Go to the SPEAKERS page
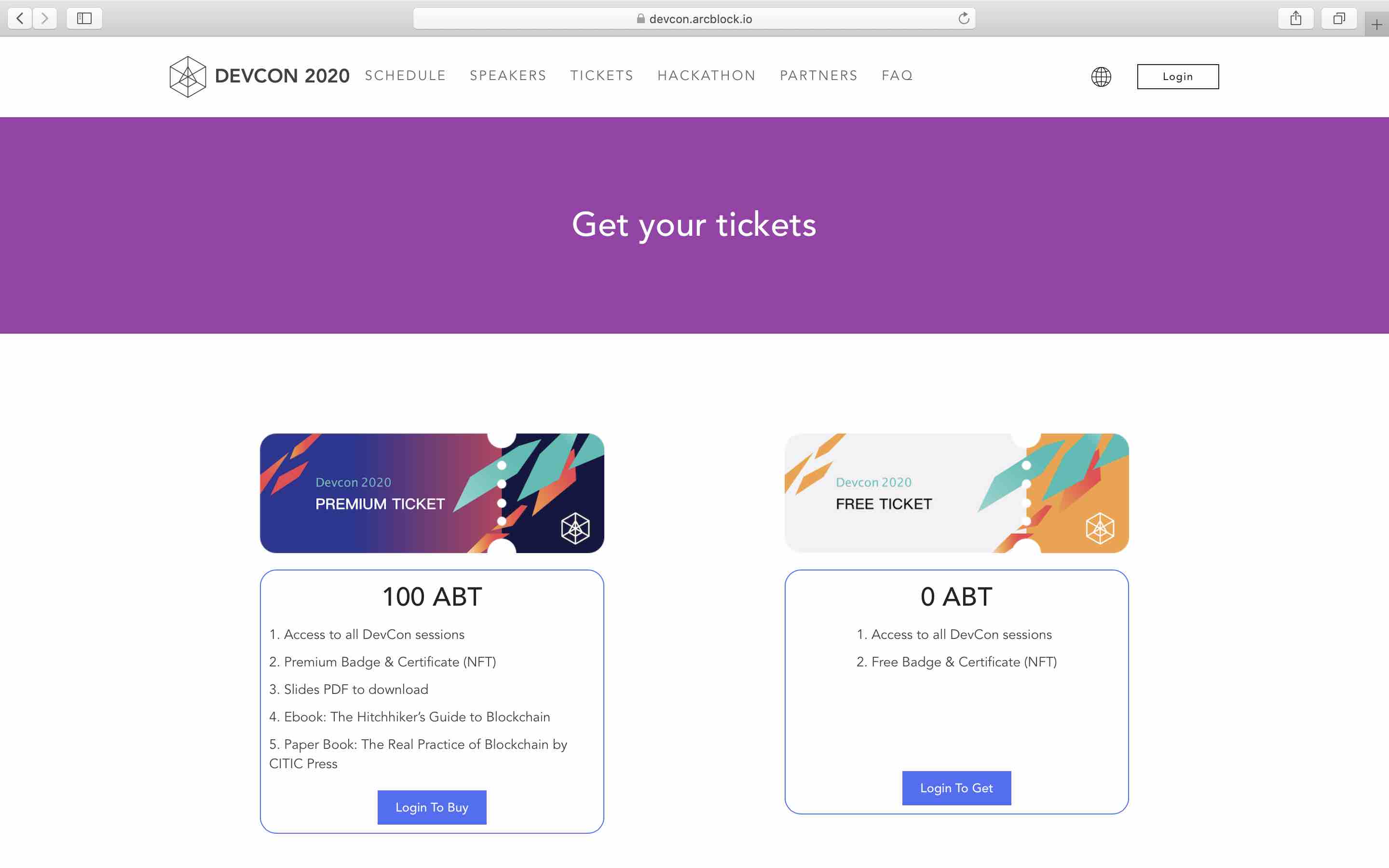 click(x=508, y=76)
